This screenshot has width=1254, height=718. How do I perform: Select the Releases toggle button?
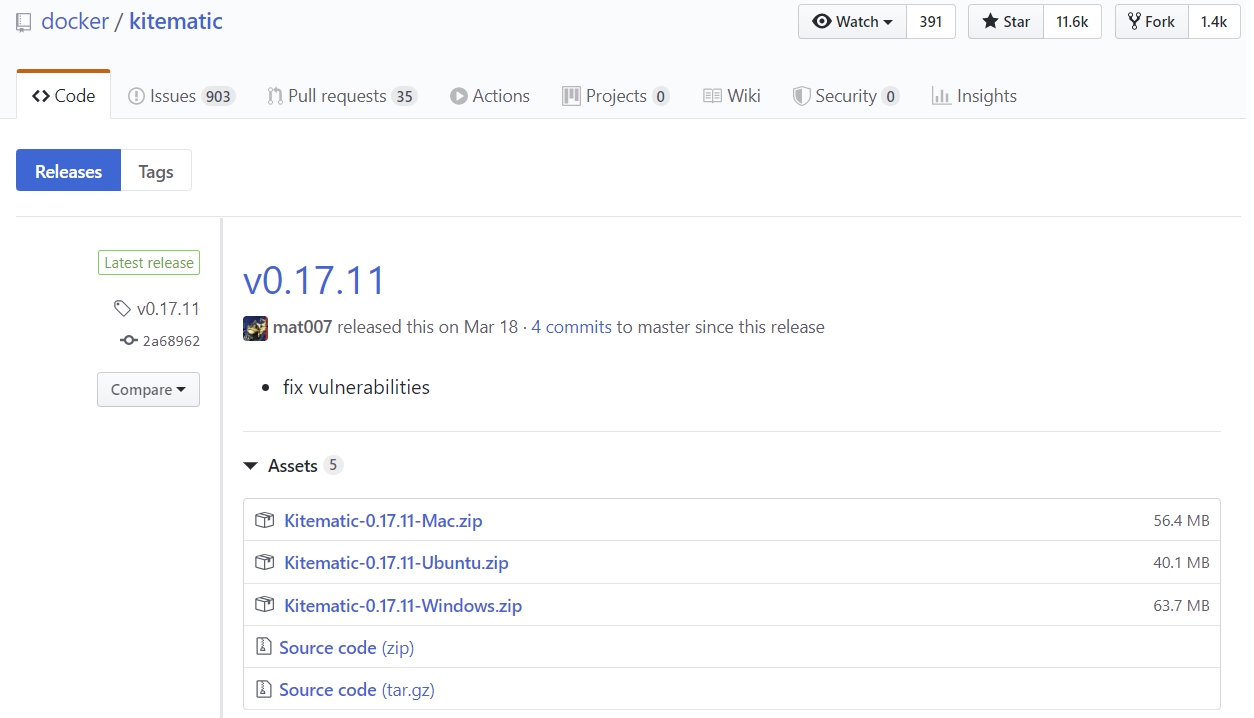tap(68, 171)
